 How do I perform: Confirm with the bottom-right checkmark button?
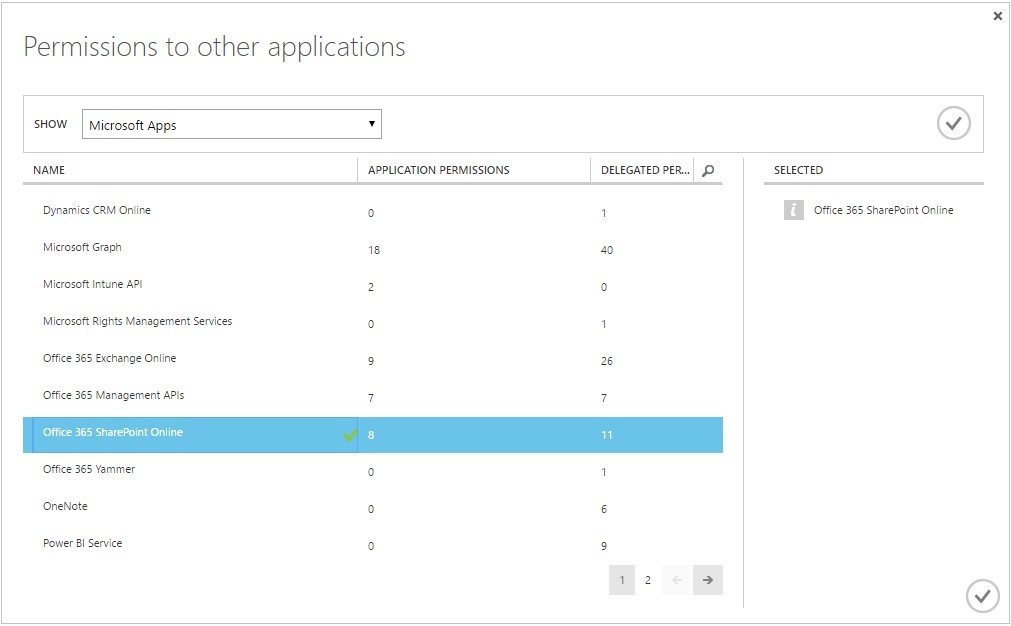pyautogui.click(x=983, y=596)
